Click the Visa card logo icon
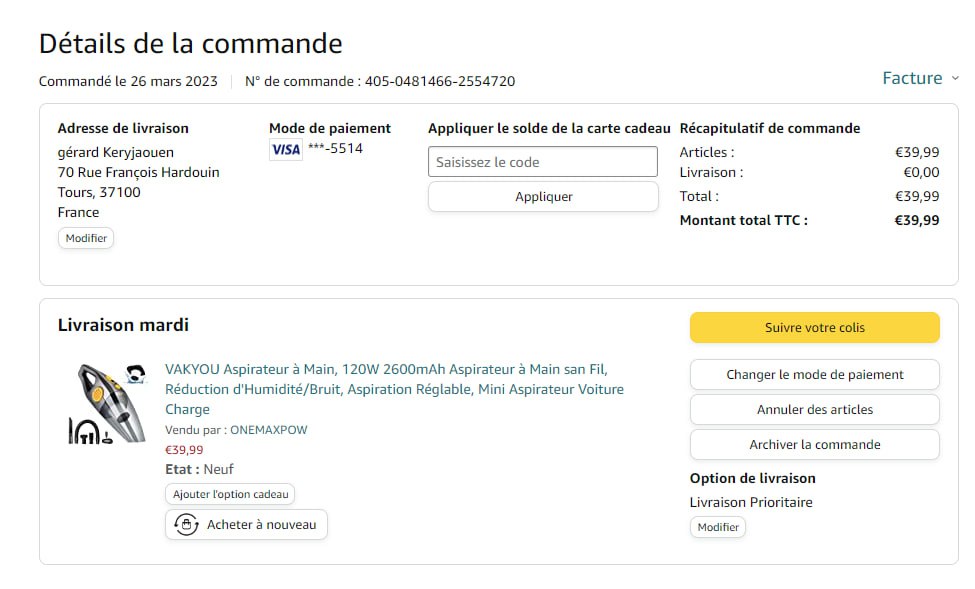Viewport: 975px width, 589px height. coord(286,150)
